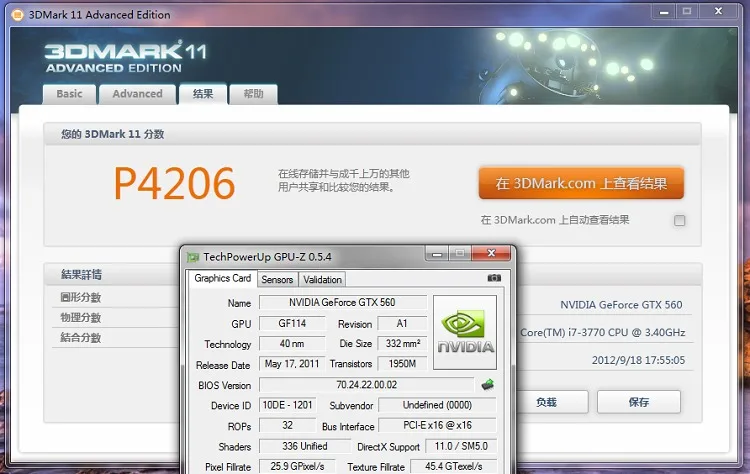Click the ROPs field 32
Viewport: 750px width, 474px height.
tap(287, 425)
